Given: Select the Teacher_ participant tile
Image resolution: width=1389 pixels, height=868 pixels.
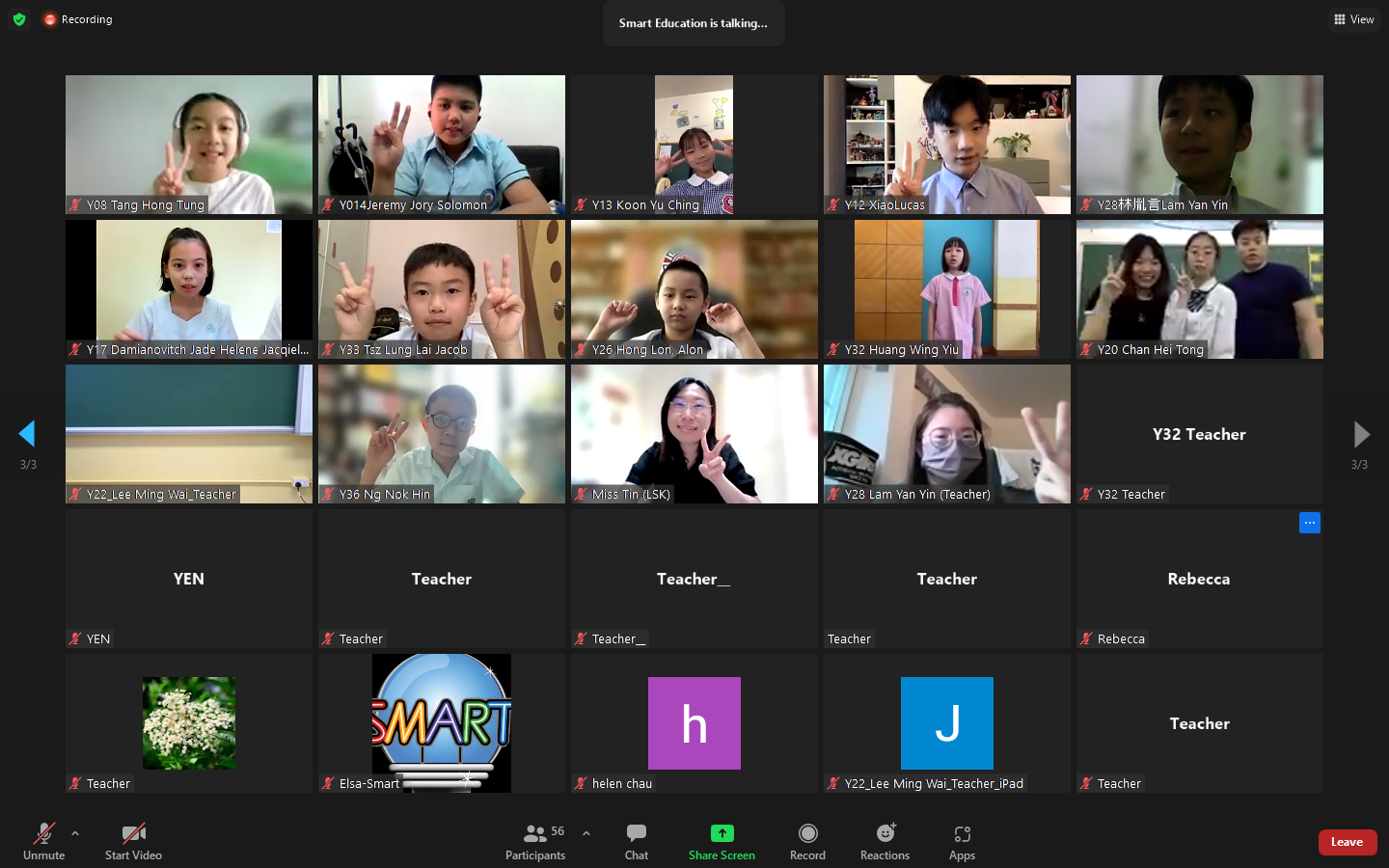Looking at the screenshot, I should coord(694,579).
